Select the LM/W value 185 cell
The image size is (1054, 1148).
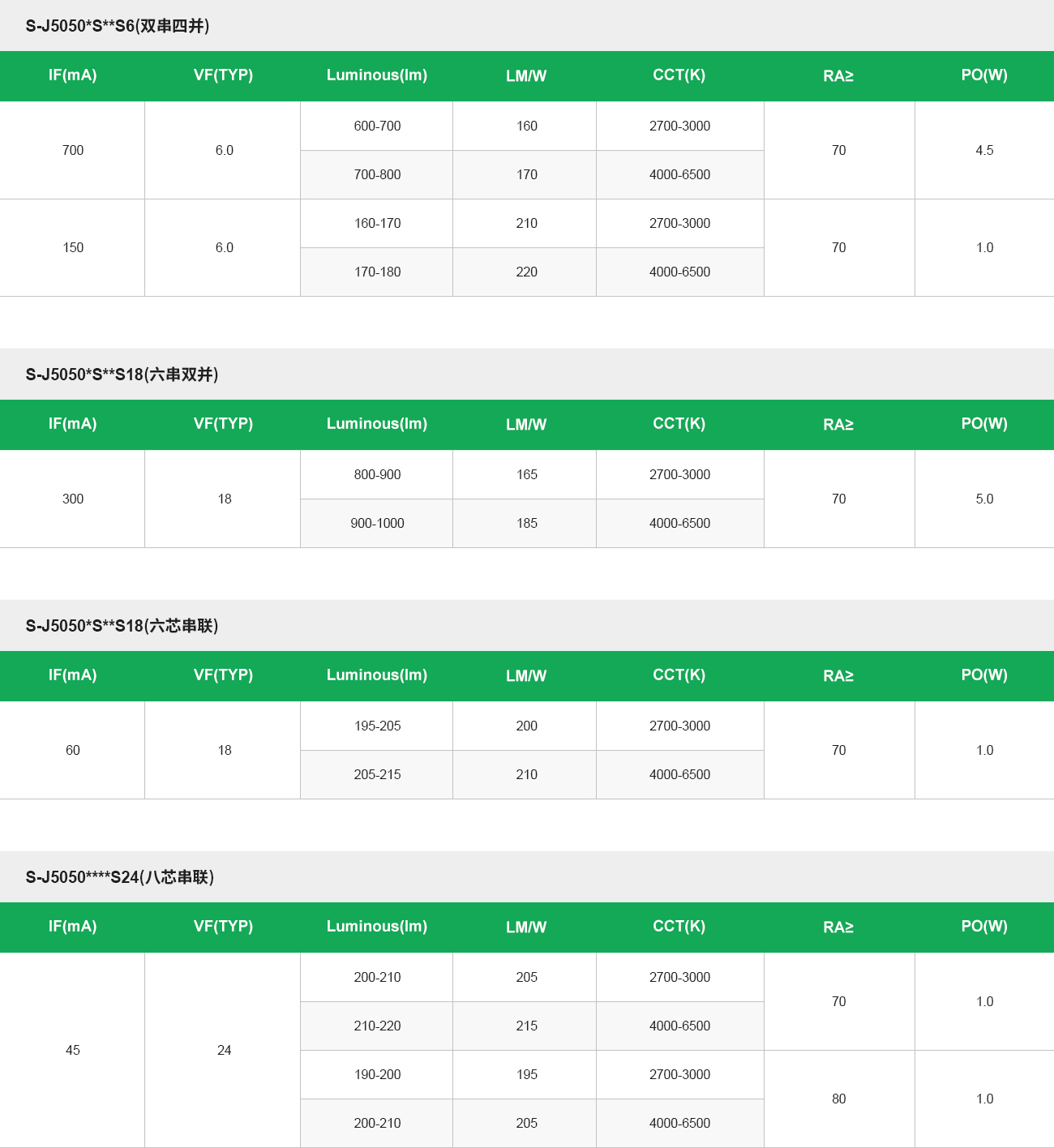(x=526, y=523)
